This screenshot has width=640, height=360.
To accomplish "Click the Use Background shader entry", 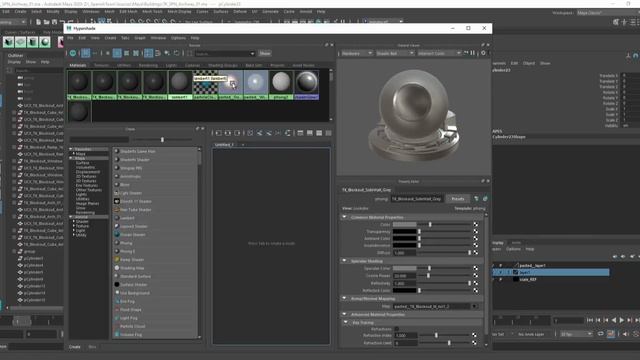I will pyautogui.click(x=135, y=293).
